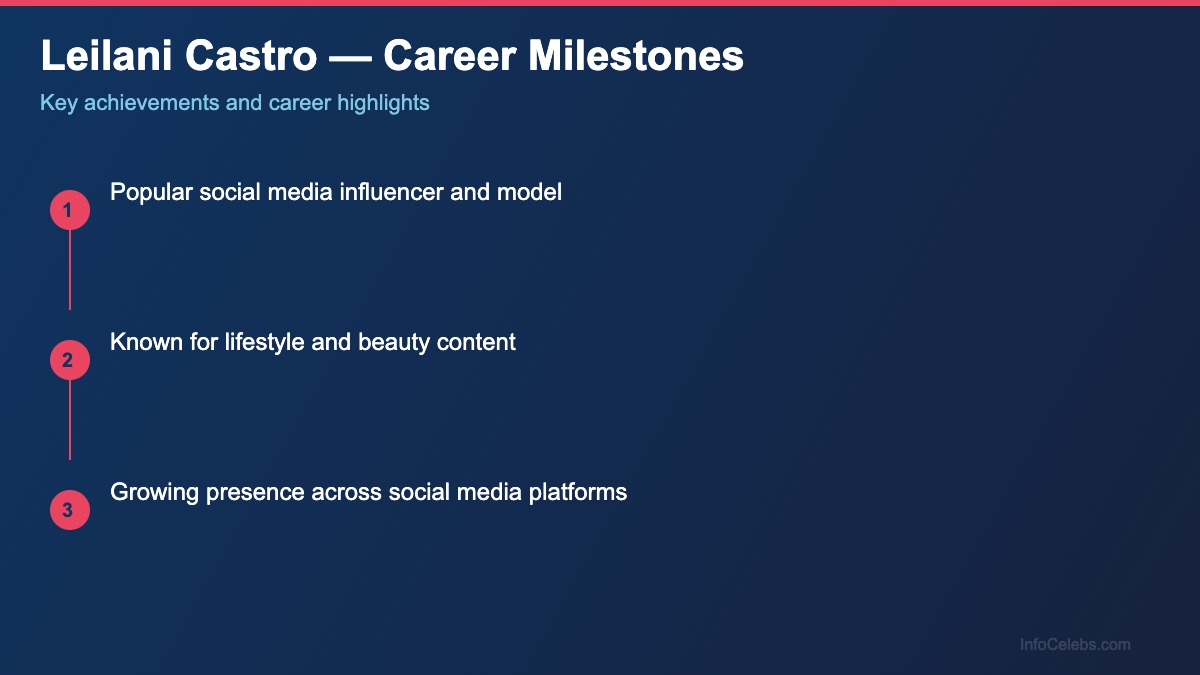This screenshot has width=1200, height=675.
Task: Expand the "Popular social media influencer" milestone entry
Action: 337,192
